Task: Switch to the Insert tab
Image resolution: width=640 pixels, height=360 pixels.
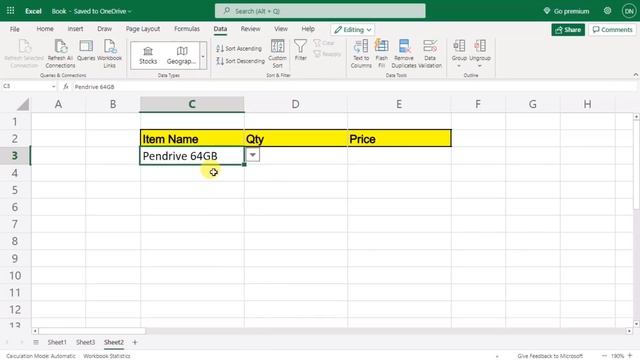Action: (x=75, y=29)
